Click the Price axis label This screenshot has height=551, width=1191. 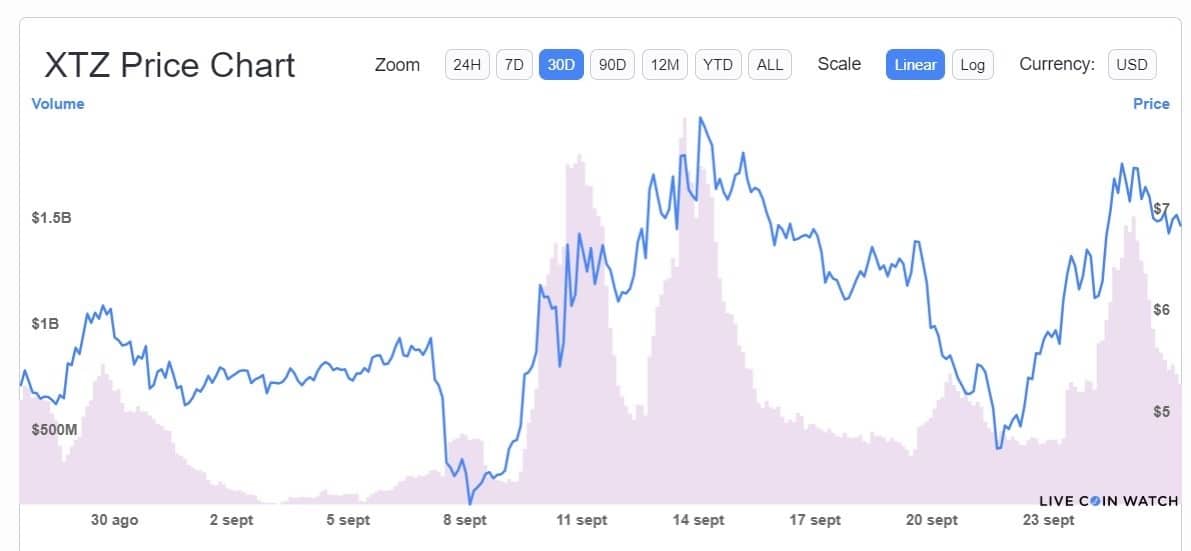[x=1151, y=104]
